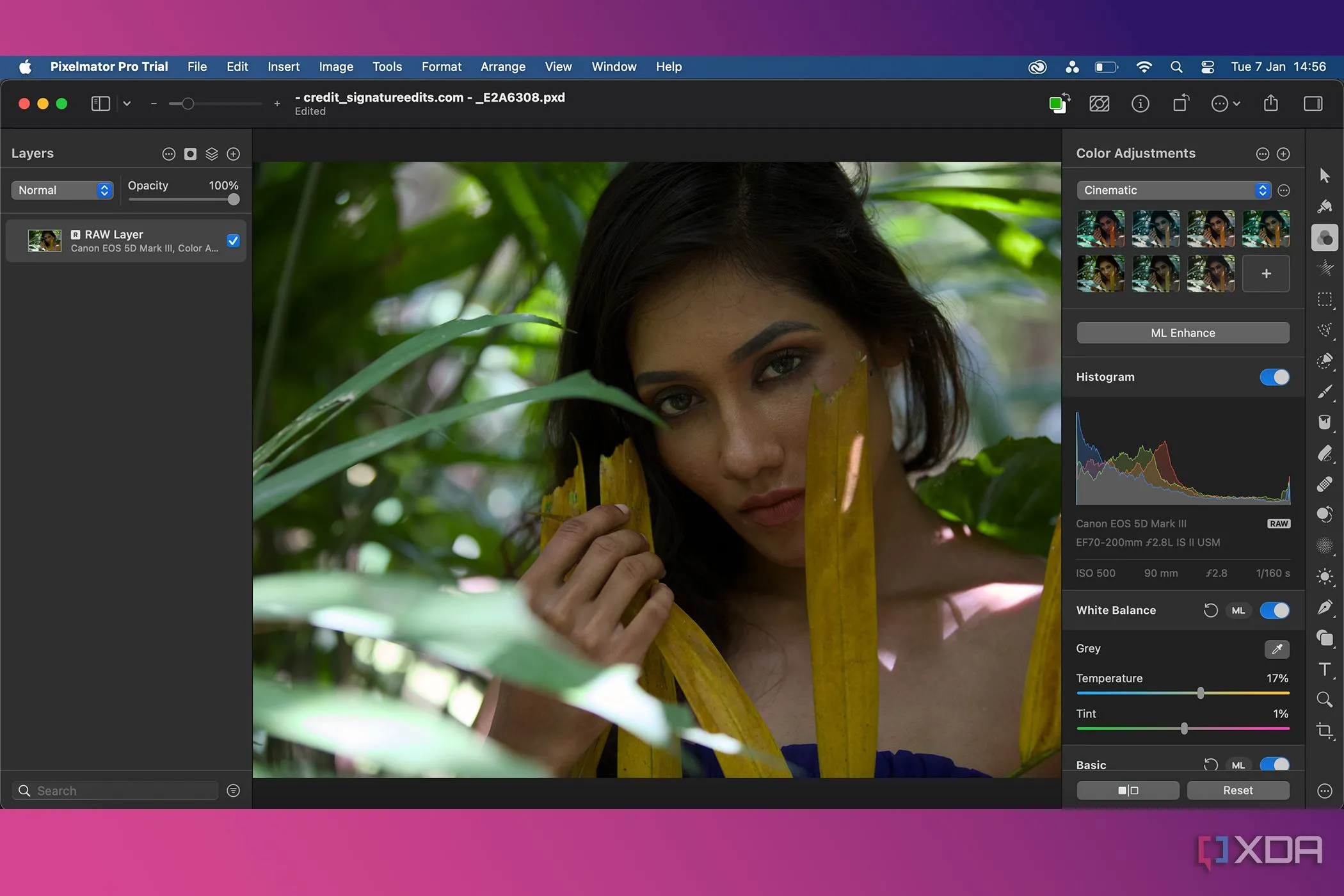Open the Normal blend mode dropdown
This screenshot has height=896, width=1344.
tap(62, 190)
